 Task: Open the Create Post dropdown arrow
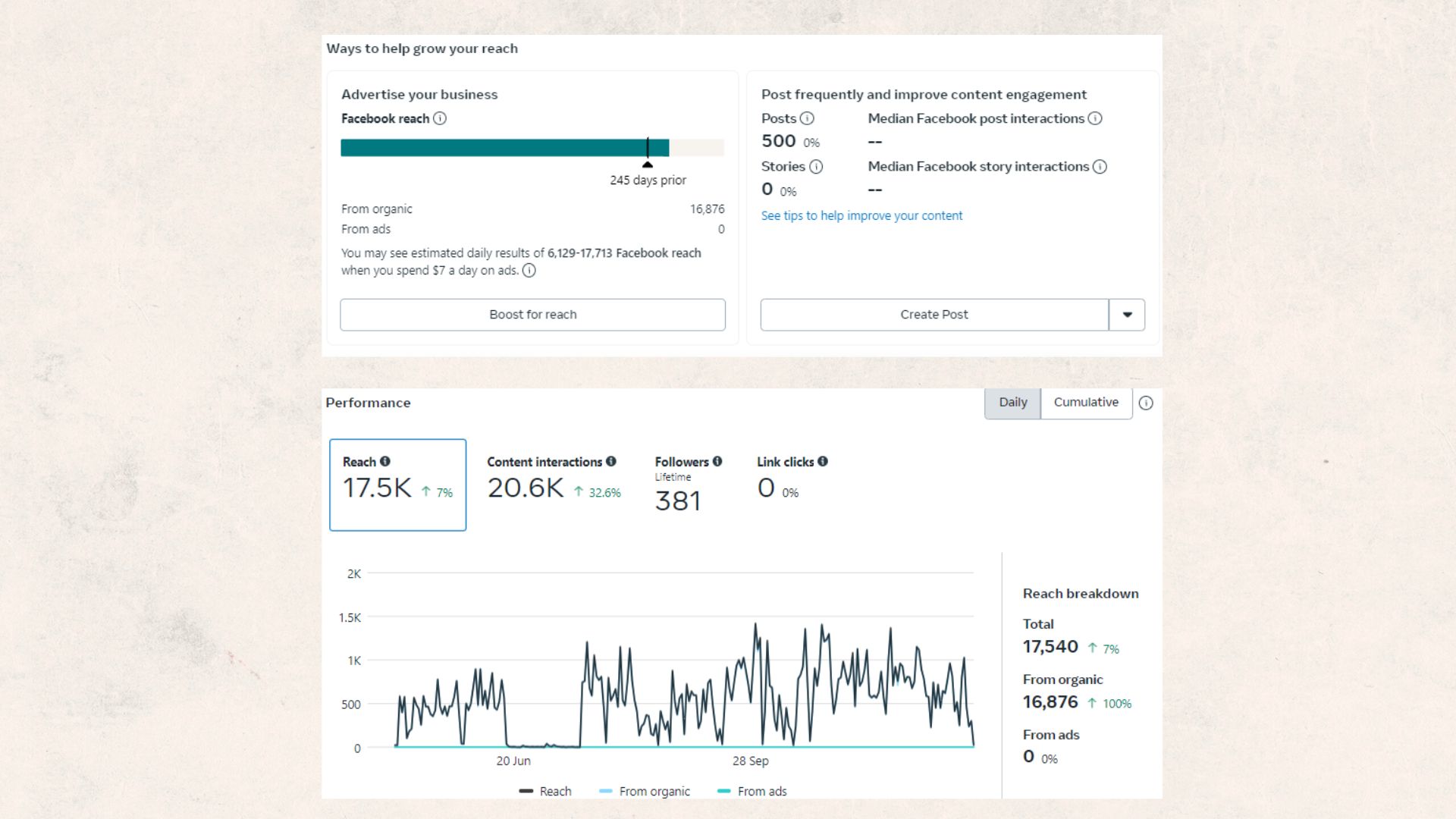pyautogui.click(x=1127, y=315)
